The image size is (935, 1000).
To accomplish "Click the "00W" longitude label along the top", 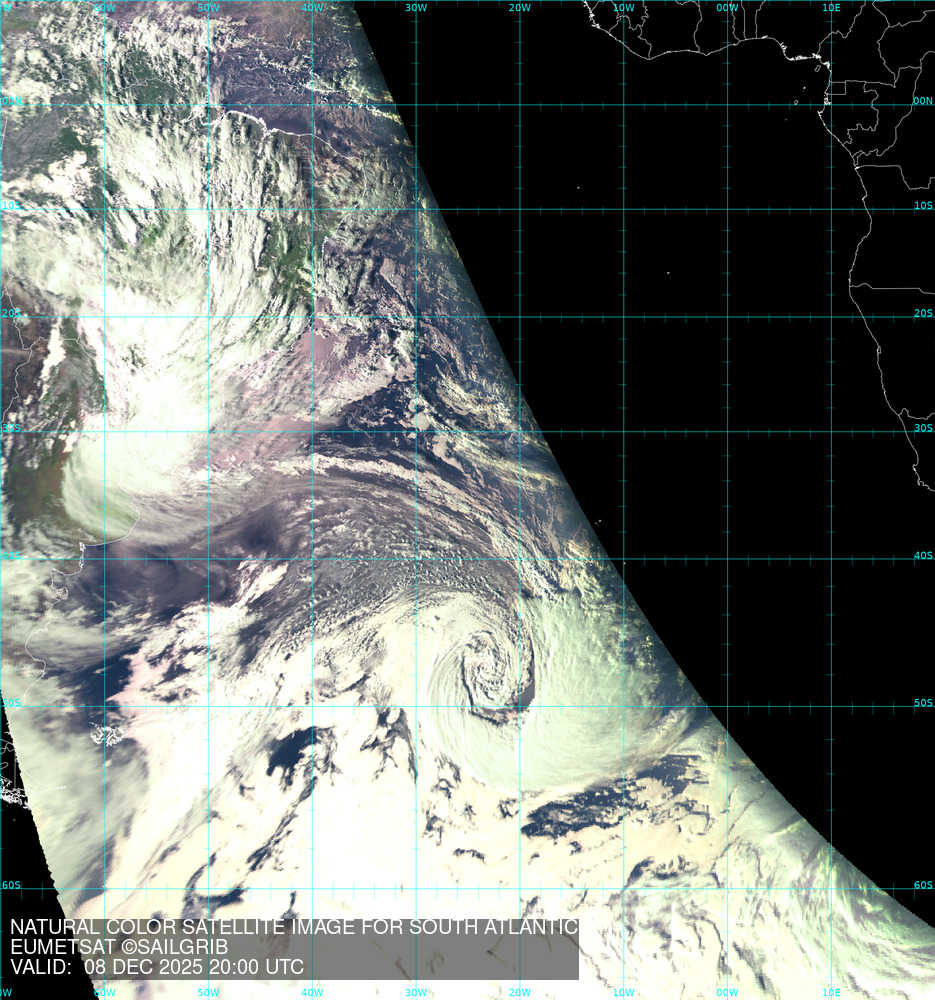I will [x=727, y=8].
